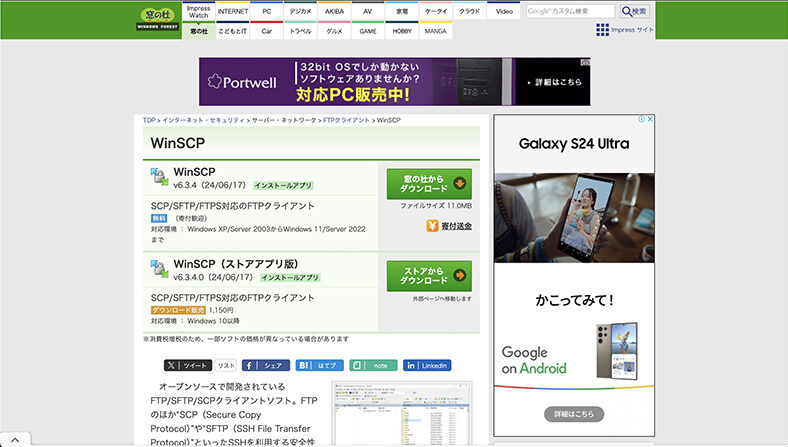Open the ケータイ category tab
Screen dimensions: 788x447
coord(436,11)
